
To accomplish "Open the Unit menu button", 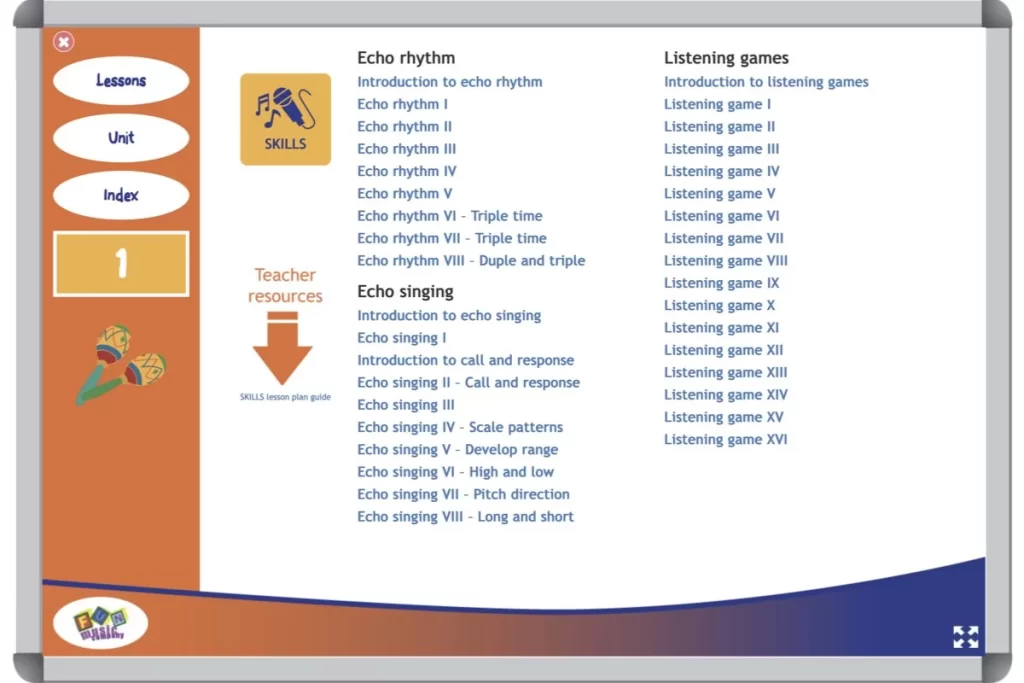I will tap(121, 138).
